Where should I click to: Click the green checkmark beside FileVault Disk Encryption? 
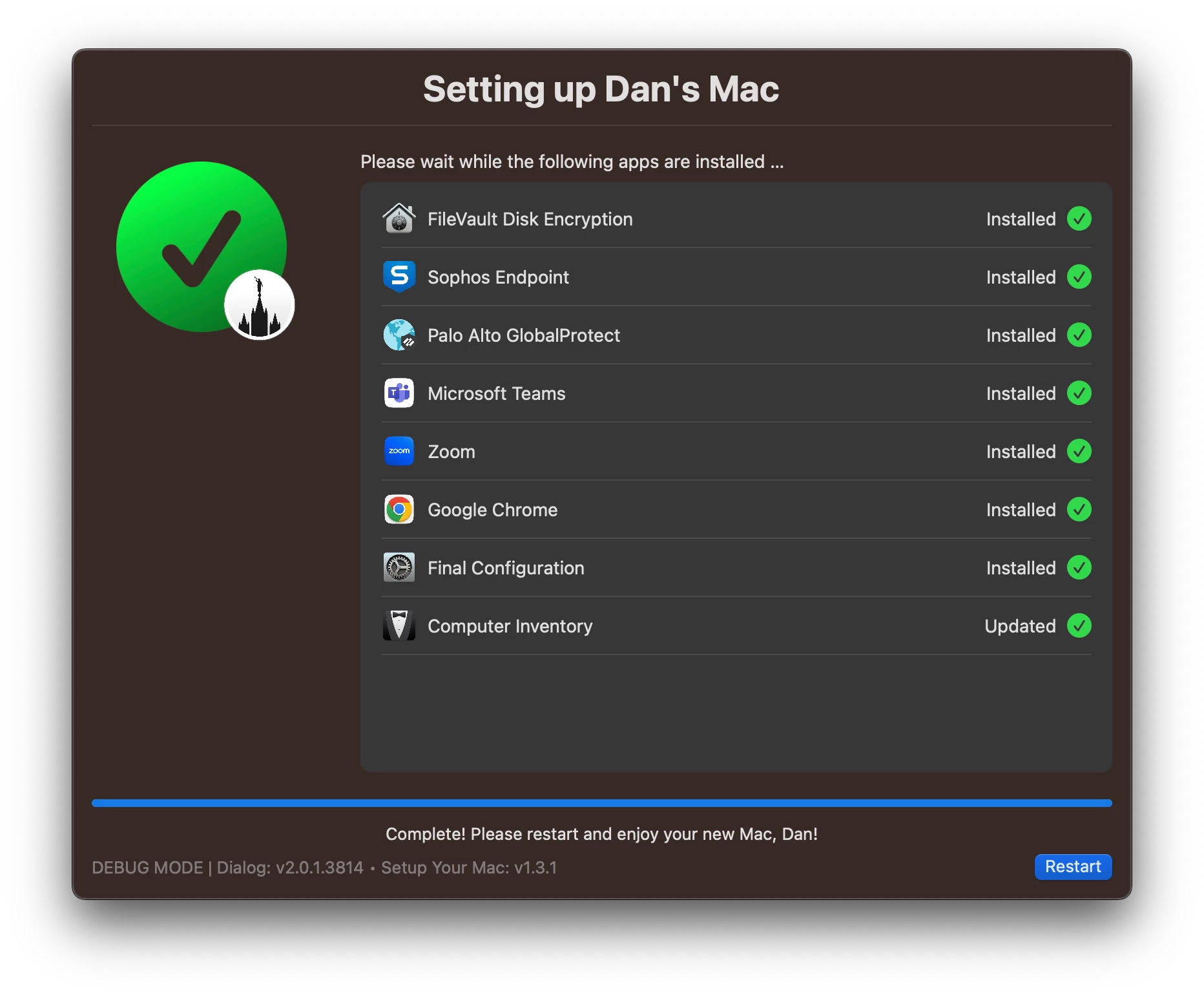(1079, 218)
